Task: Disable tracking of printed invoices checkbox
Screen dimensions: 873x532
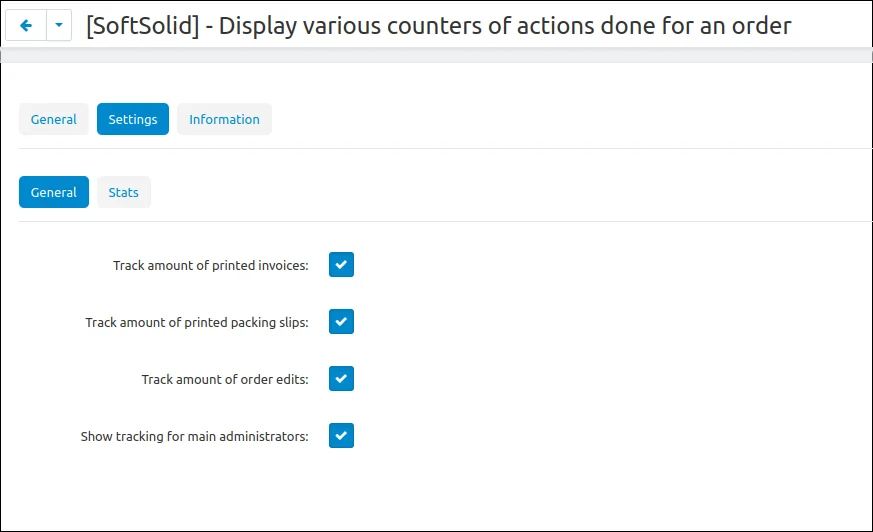Action: 341,265
